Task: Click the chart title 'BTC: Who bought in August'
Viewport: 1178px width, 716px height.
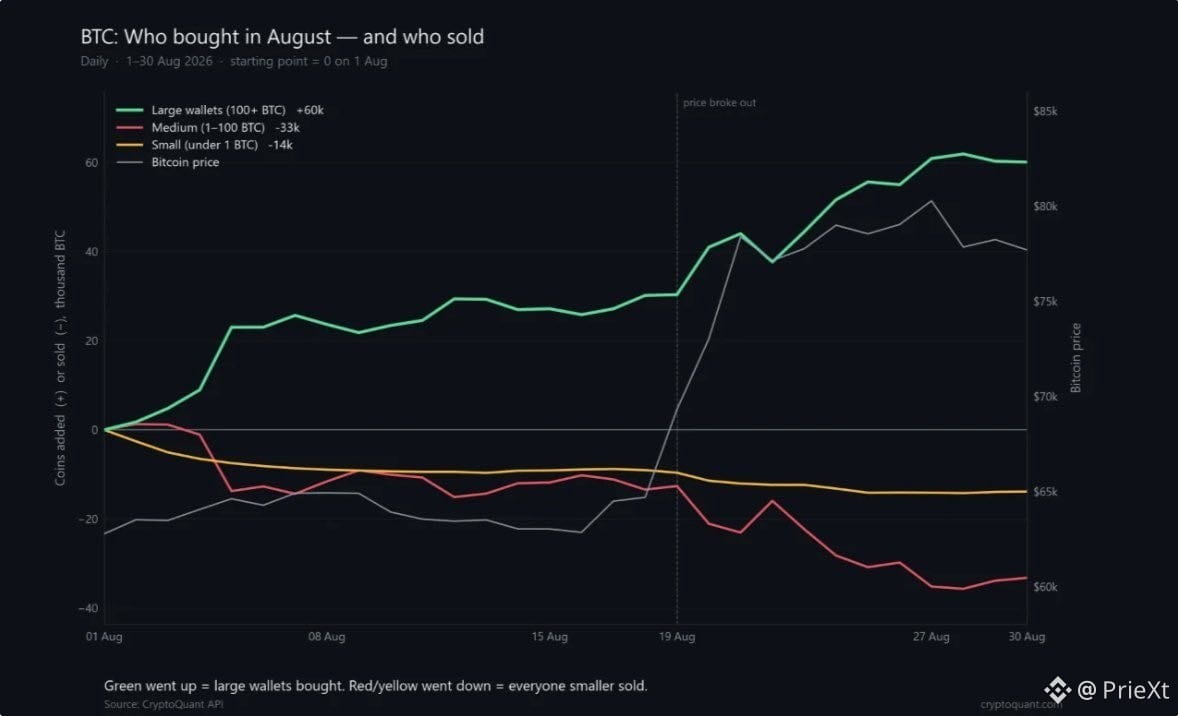Action: coord(206,37)
